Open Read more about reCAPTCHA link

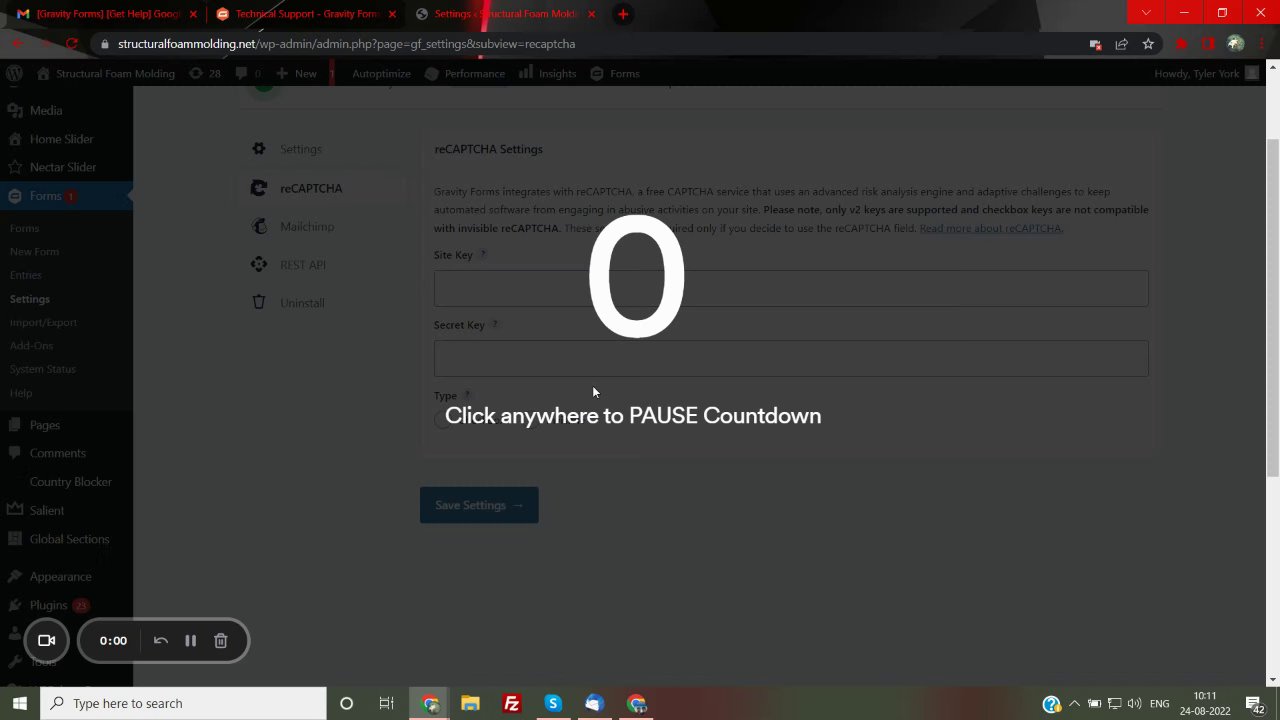[x=990, y=228]
